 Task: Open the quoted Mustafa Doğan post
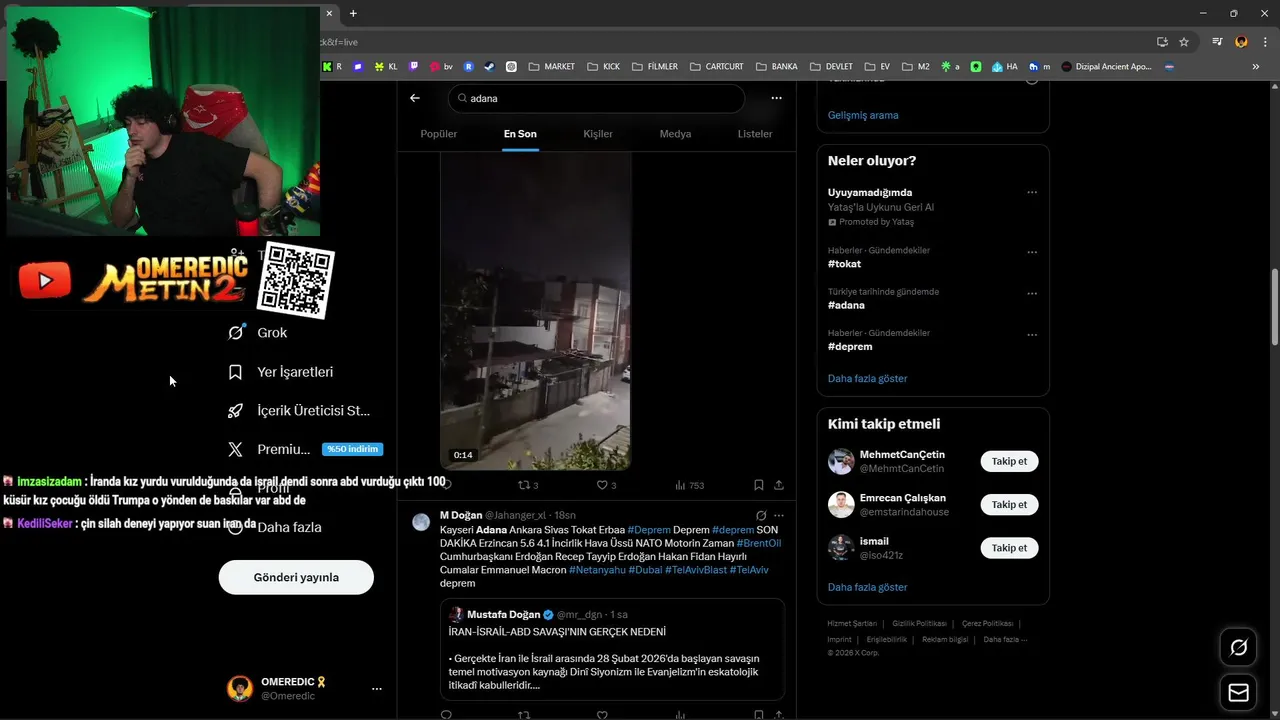pos(612,649)
